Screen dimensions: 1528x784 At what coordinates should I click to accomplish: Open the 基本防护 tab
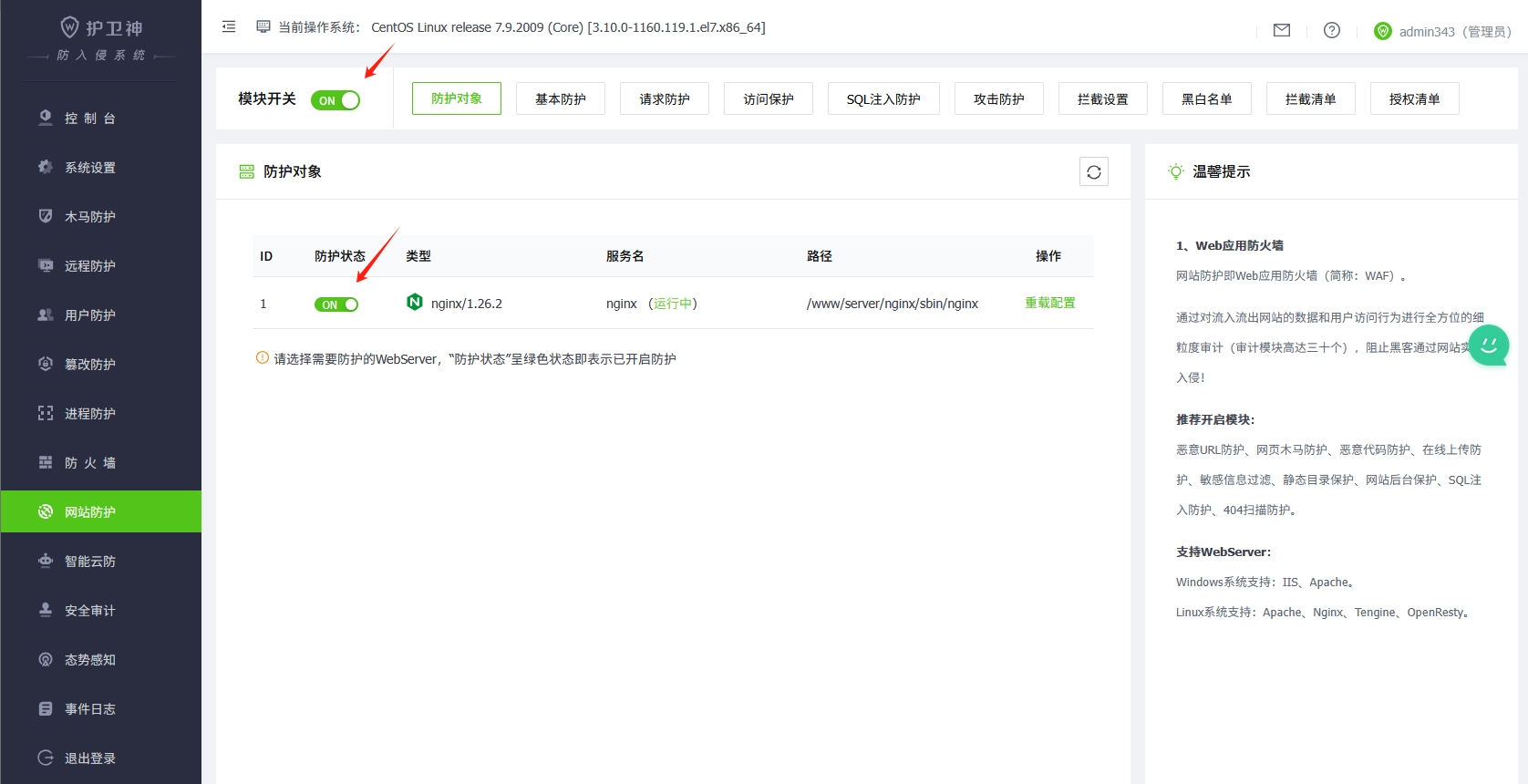click(x=561, y=98)
